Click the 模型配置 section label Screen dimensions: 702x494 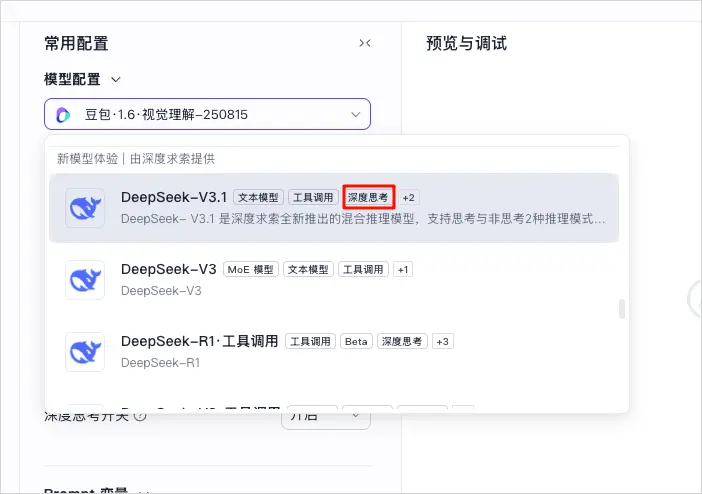pos(72,80)
